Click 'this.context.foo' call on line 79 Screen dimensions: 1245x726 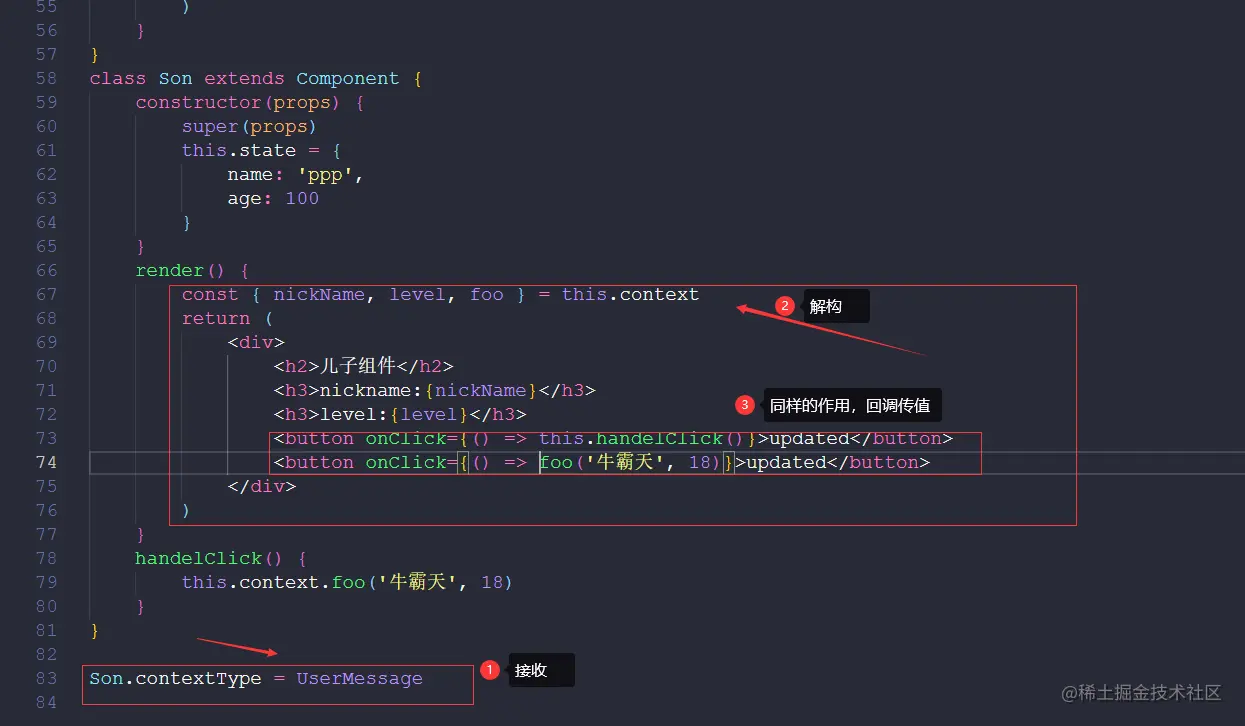pos(274,582)
